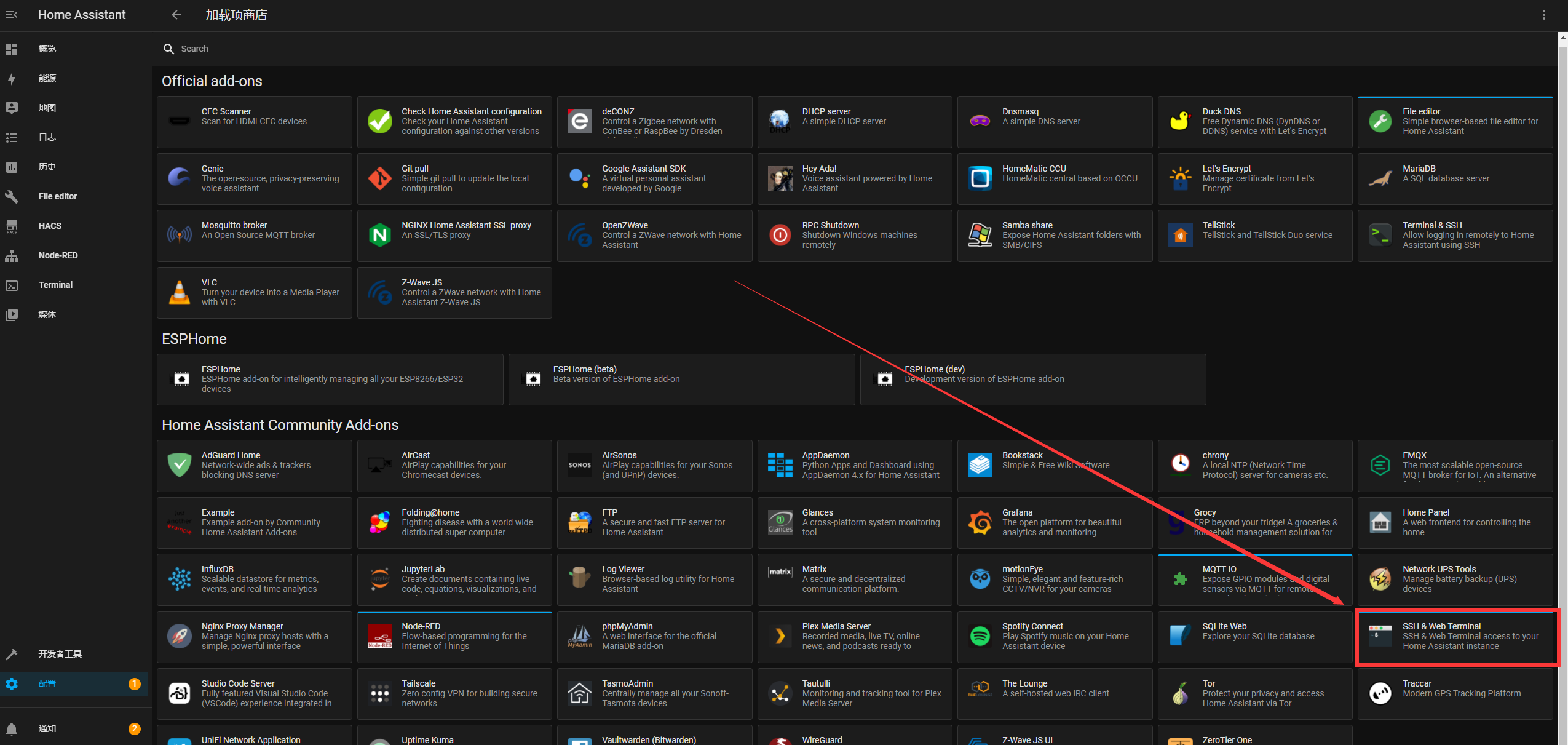The height and width of the screenshot is (745, 1568).
Task: Open Node-RED in the sidebar
Action: point(74,255)
